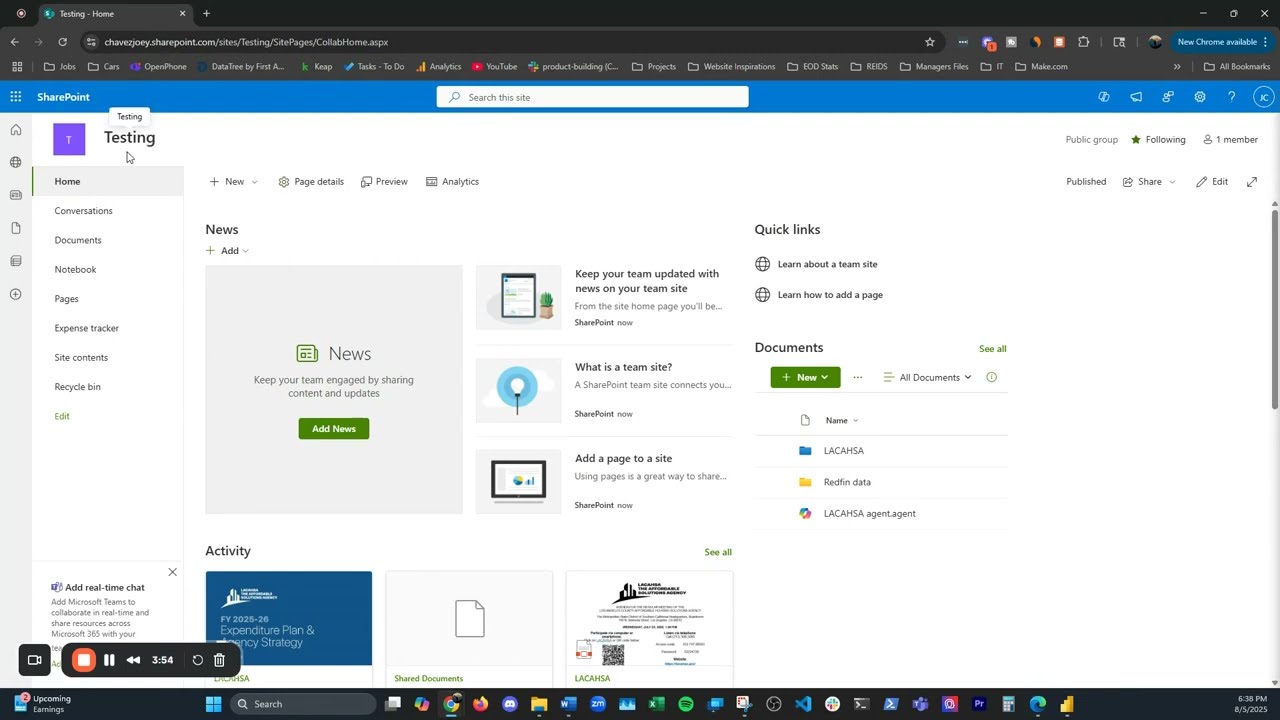Open page Analytics
This screenshot has width=1280, height=720.
coord(452,182)
